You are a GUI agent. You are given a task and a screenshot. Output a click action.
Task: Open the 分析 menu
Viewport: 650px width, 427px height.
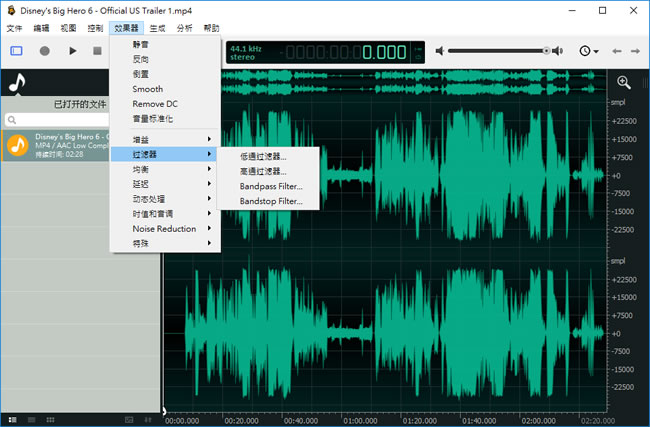click(x=185, y=28)
